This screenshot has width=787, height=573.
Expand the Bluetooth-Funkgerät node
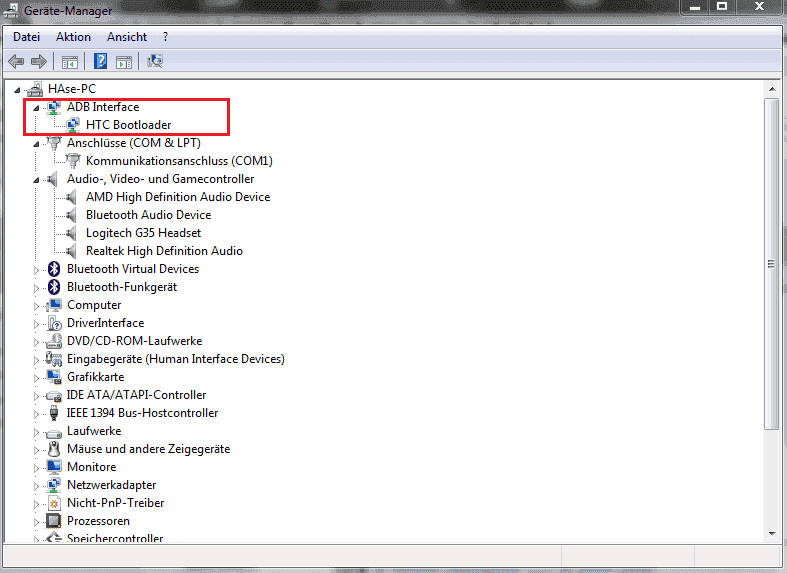[36, 288]
